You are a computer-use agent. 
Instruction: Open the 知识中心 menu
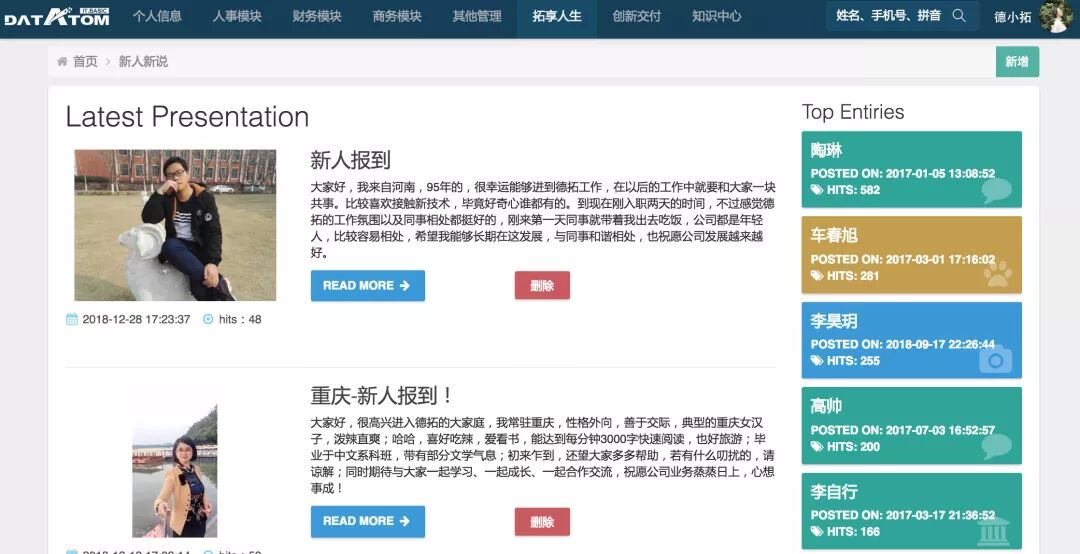point(716,17)
